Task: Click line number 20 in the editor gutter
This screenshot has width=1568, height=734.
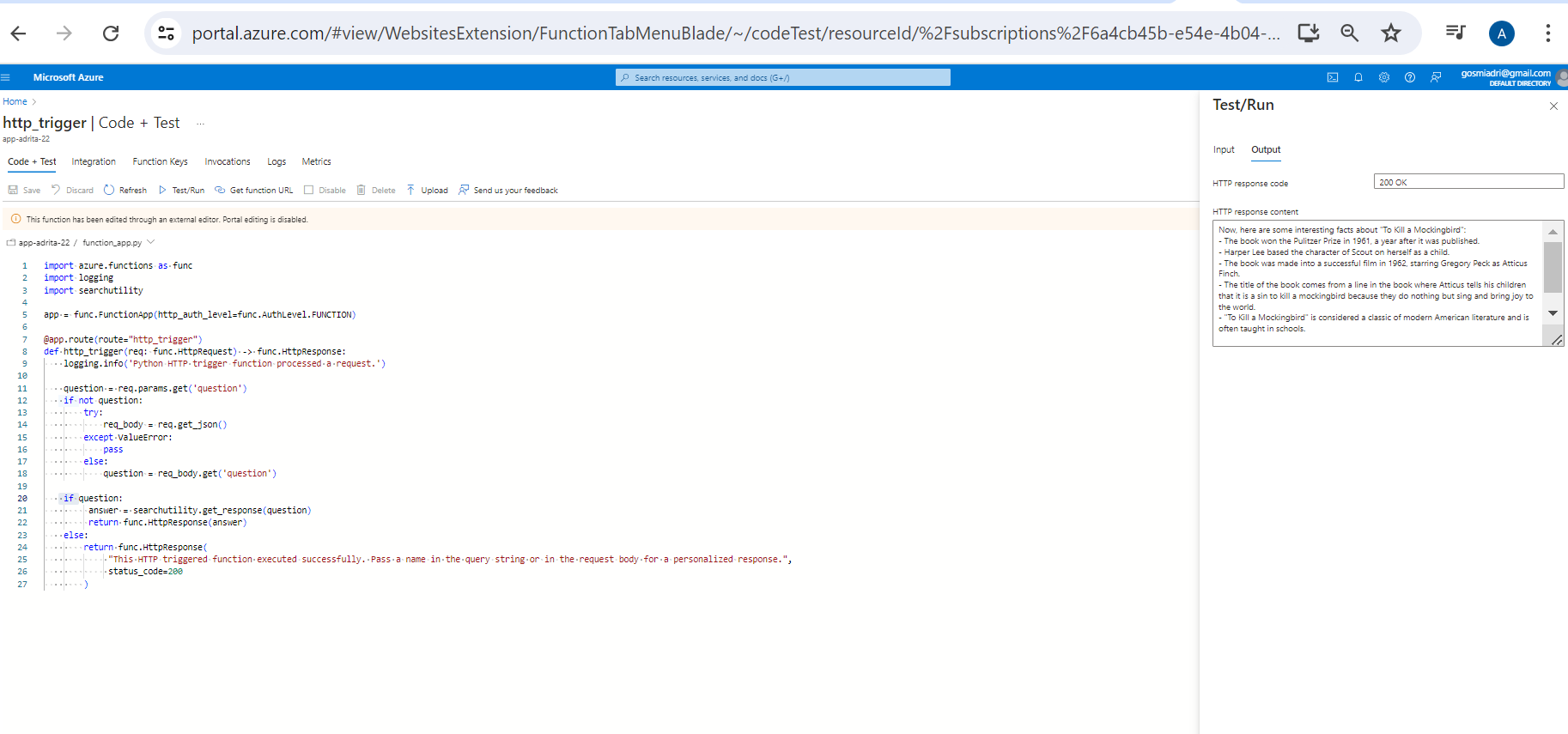Action: (22, 498)
